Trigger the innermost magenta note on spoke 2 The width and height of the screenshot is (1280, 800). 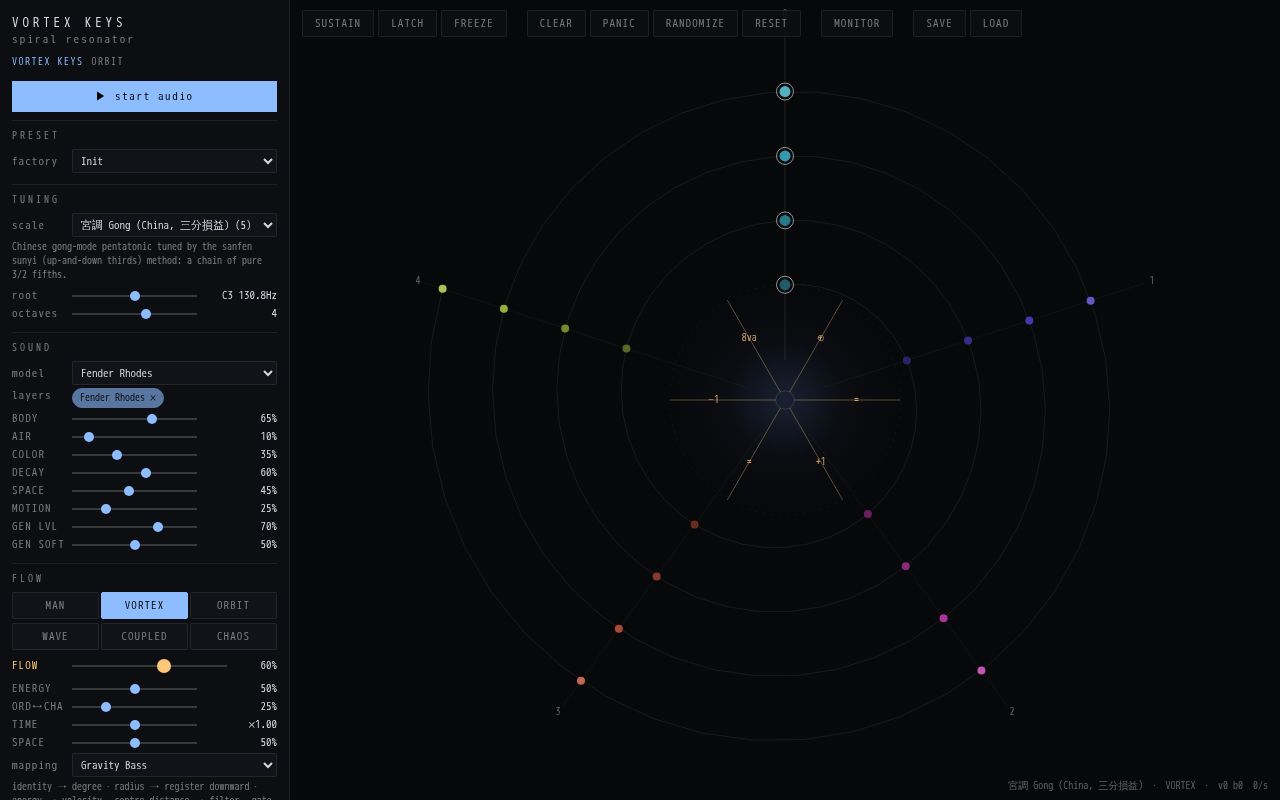[x=868, y=514]
